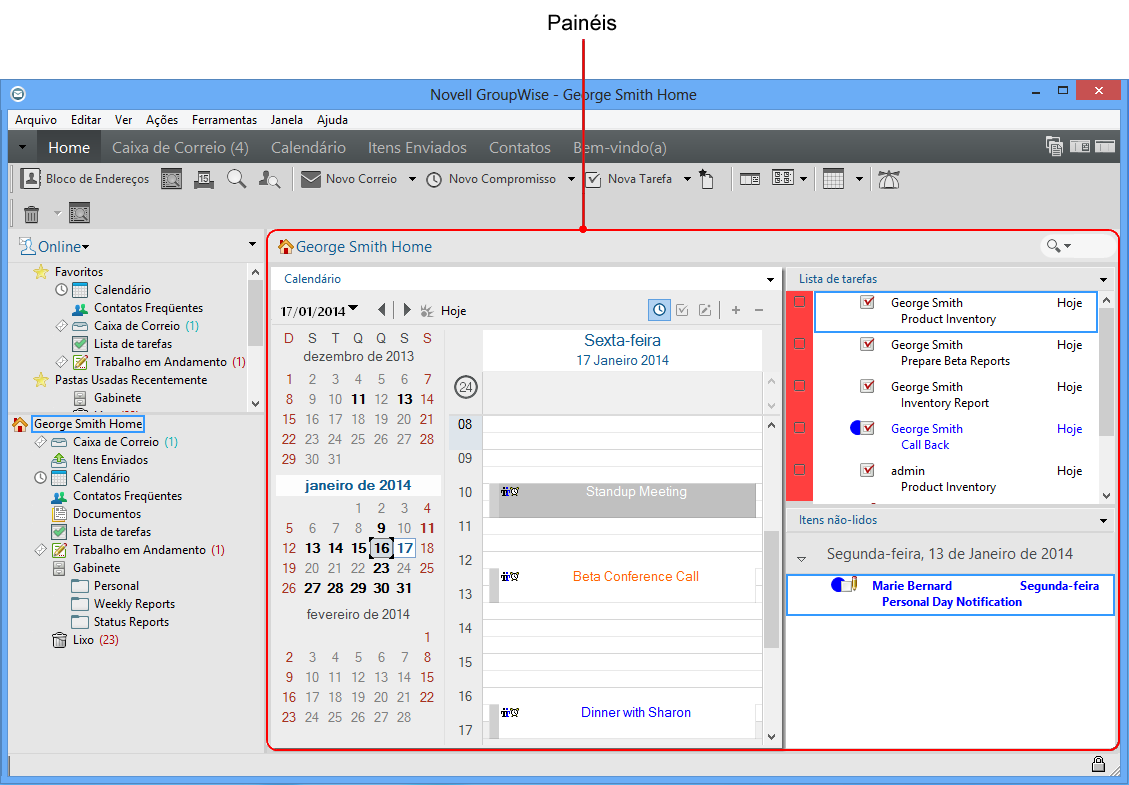Go to next day with right arrow

[407, 310]
